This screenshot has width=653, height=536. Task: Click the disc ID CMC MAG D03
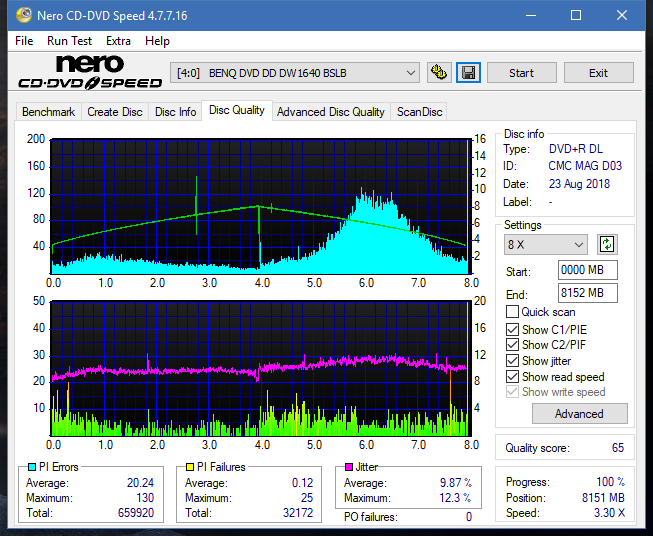(x=585, y=166)
